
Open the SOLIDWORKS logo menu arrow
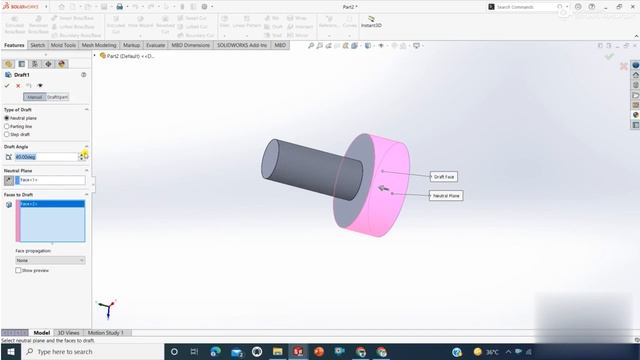pos(46,7)
